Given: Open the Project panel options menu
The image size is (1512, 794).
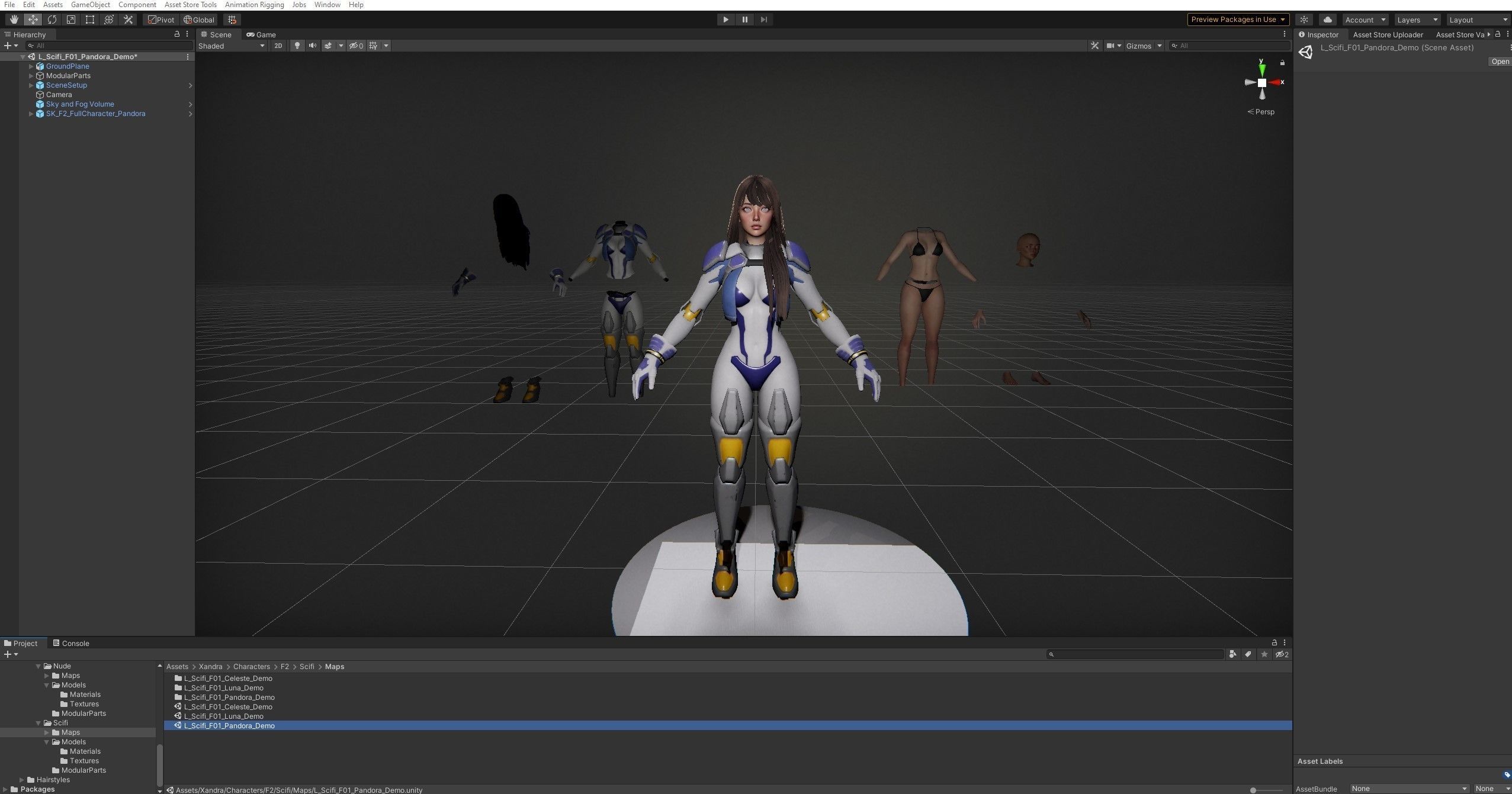Looking at the screenshot, I should tap(1284, 642).
